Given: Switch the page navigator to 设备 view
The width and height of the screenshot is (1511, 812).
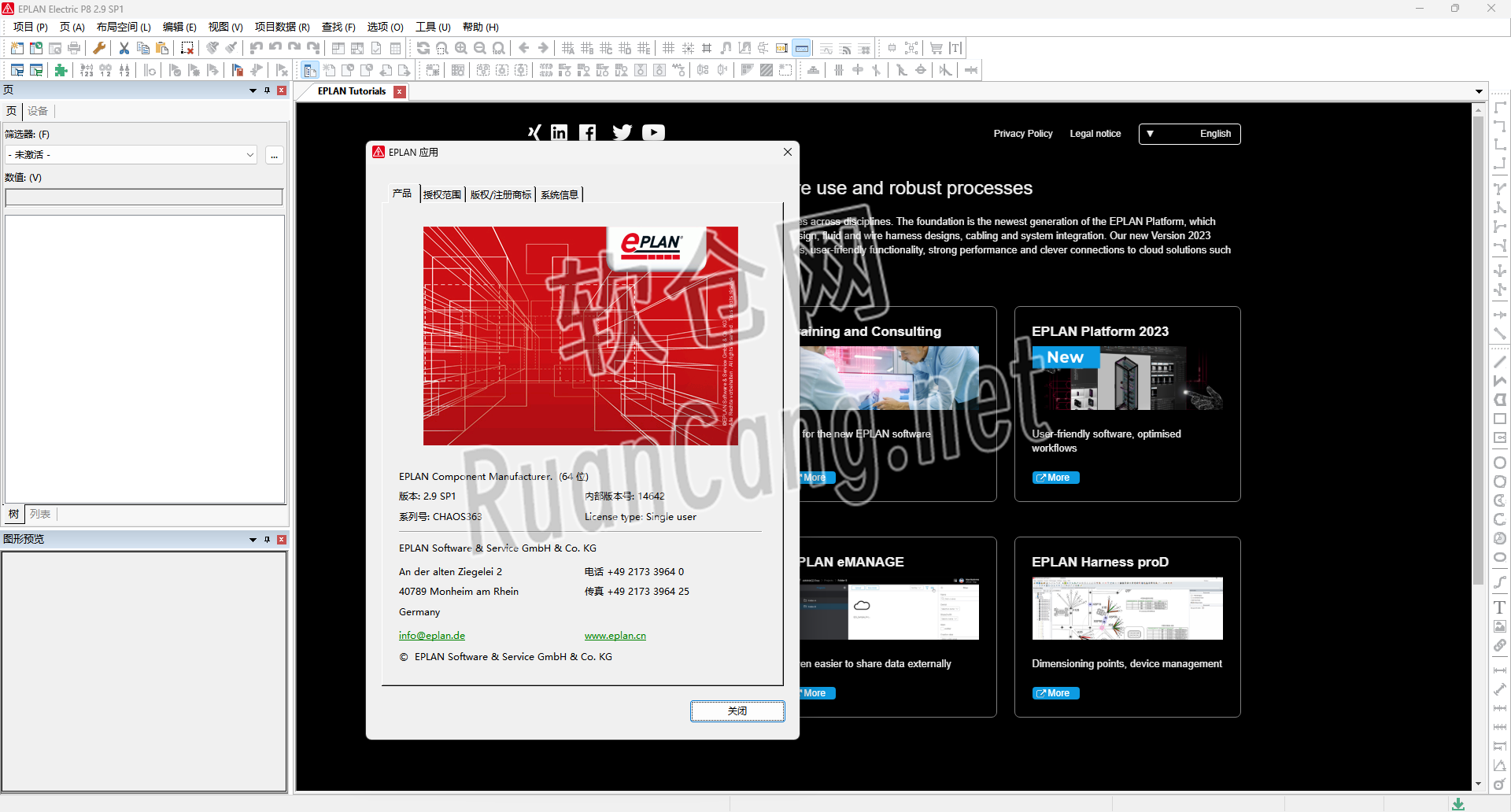Looking at the screenshot, I should pos(37,111).
